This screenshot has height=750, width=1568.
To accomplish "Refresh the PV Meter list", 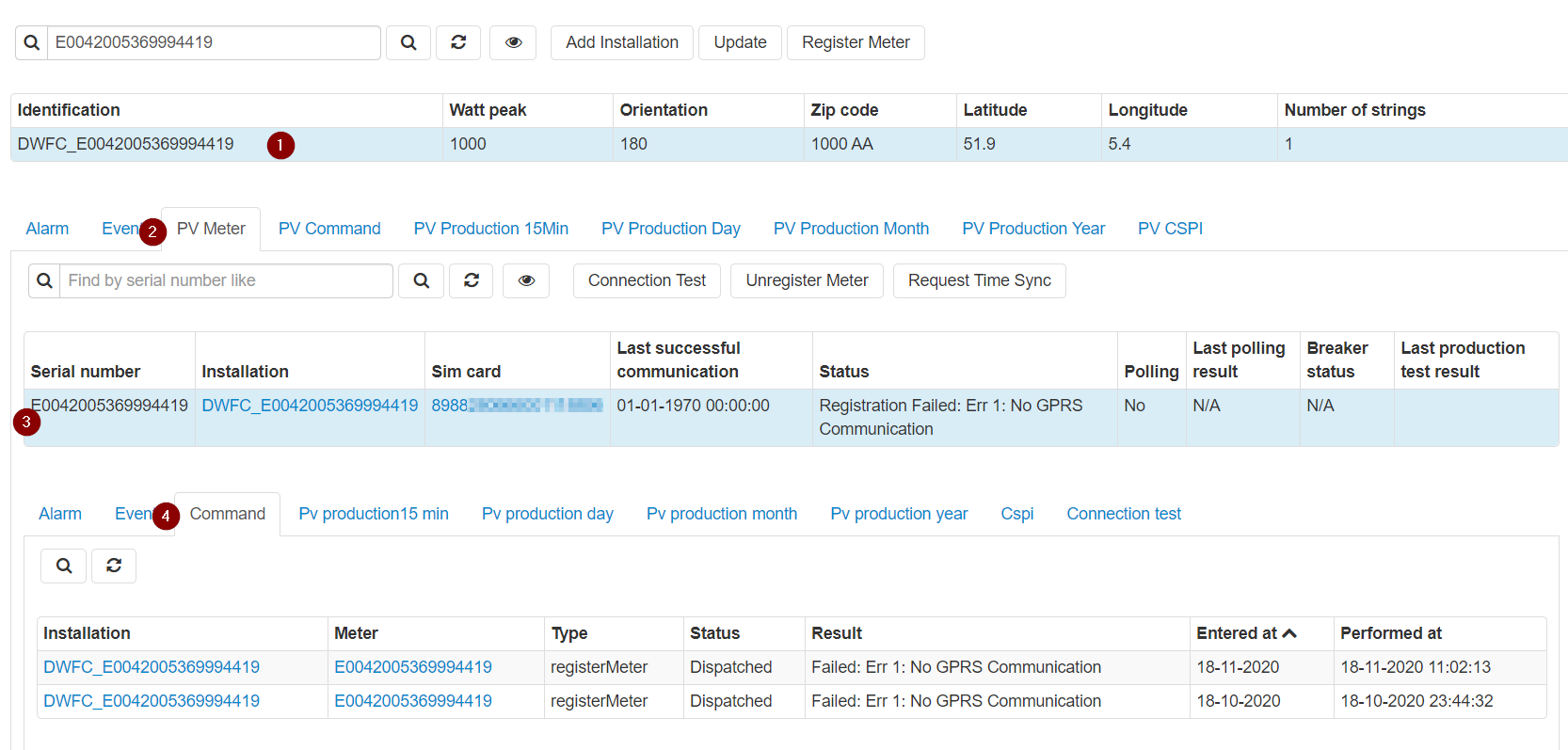I will (x=472, y=280).
